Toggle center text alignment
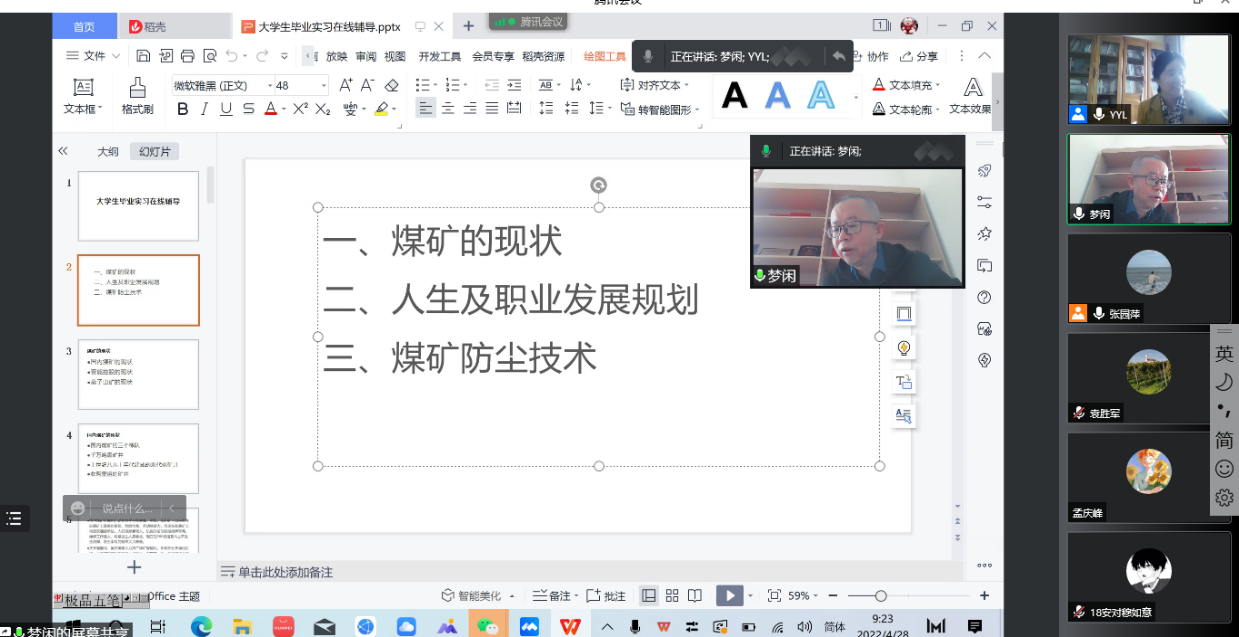 coord(448,109)
